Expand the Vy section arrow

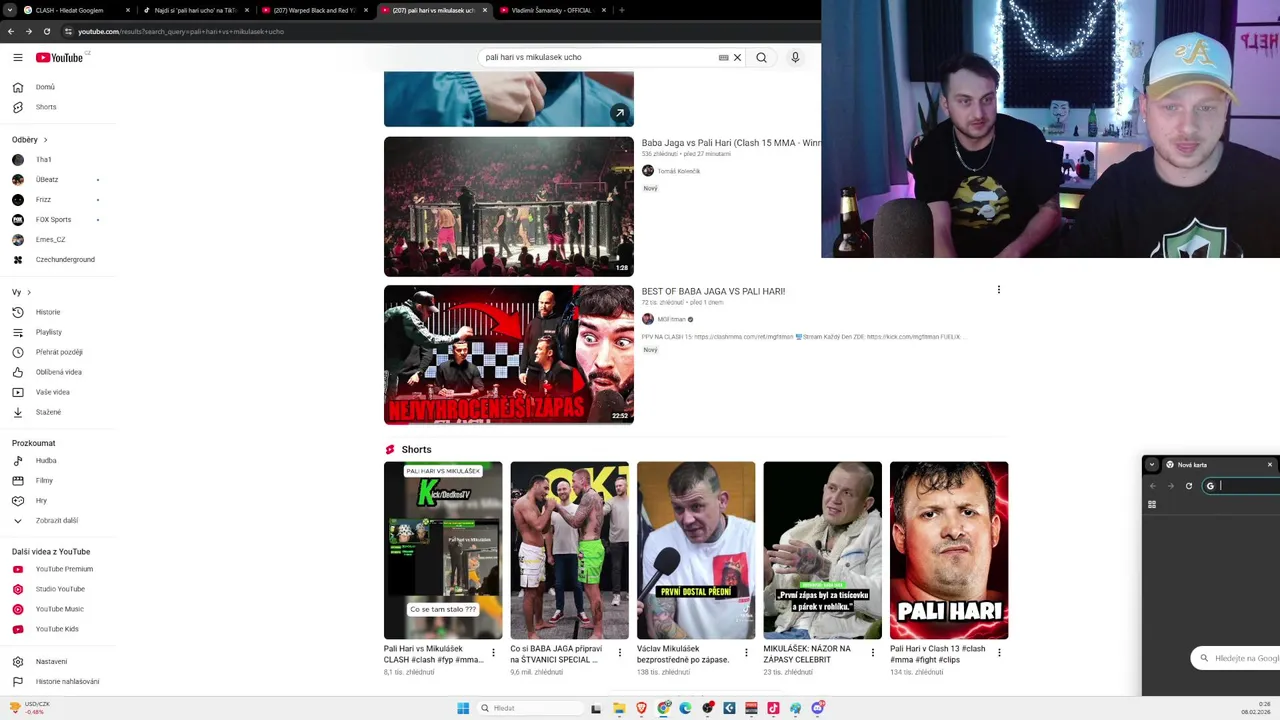coord(28,292)
